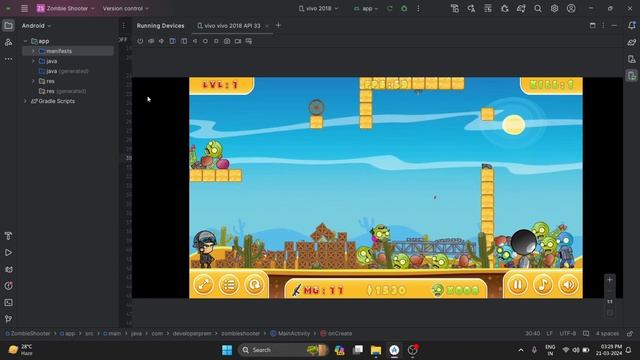
Task: Hide the Running Devices panel
Action: pyautogui.click(x=614, y=25)
